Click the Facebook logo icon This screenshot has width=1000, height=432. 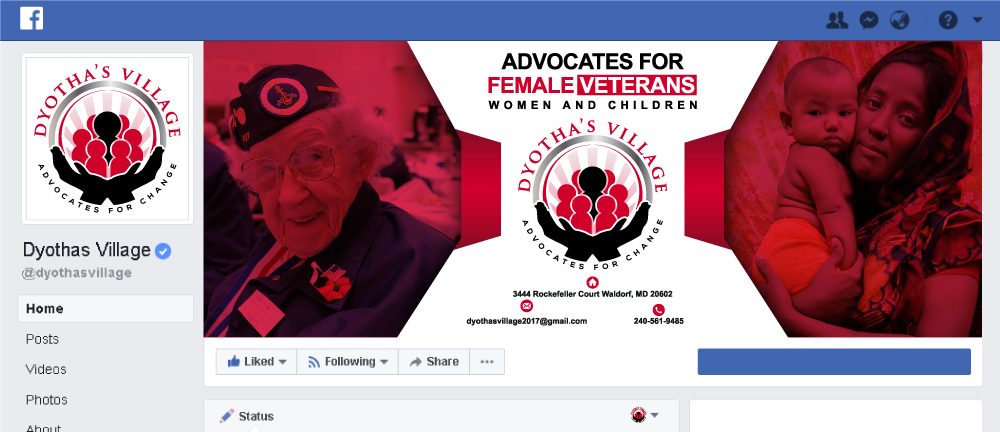click(31, 19)
